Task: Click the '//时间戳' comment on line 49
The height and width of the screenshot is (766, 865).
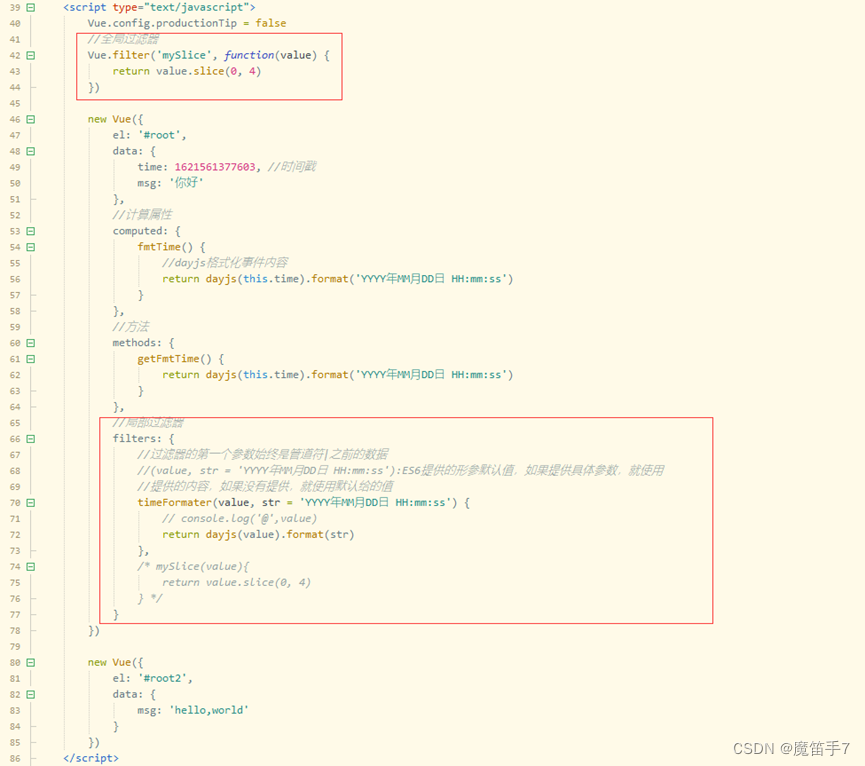Action: (x=292, y=167)
